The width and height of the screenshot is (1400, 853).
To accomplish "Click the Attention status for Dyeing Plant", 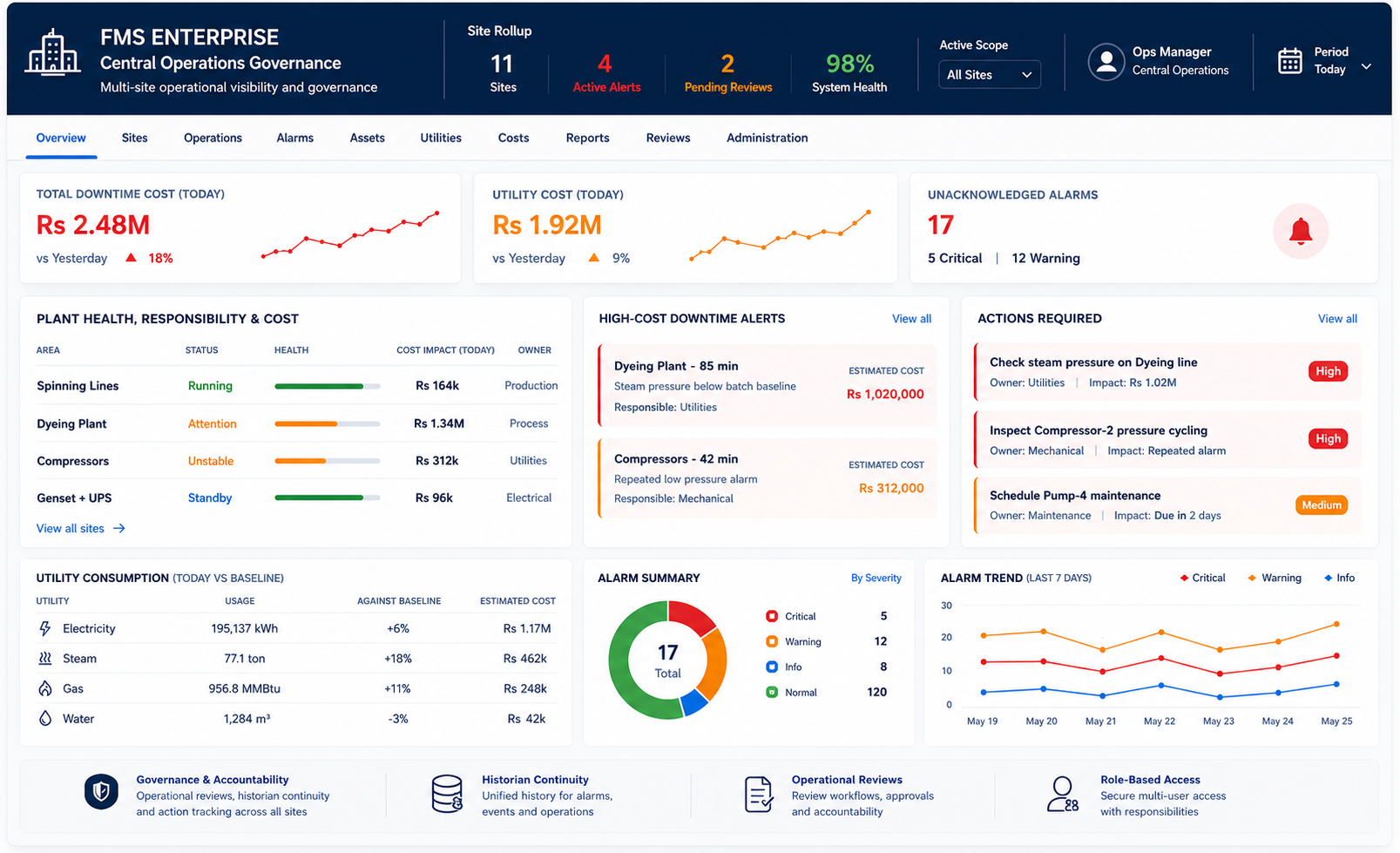I will [212, 423].
